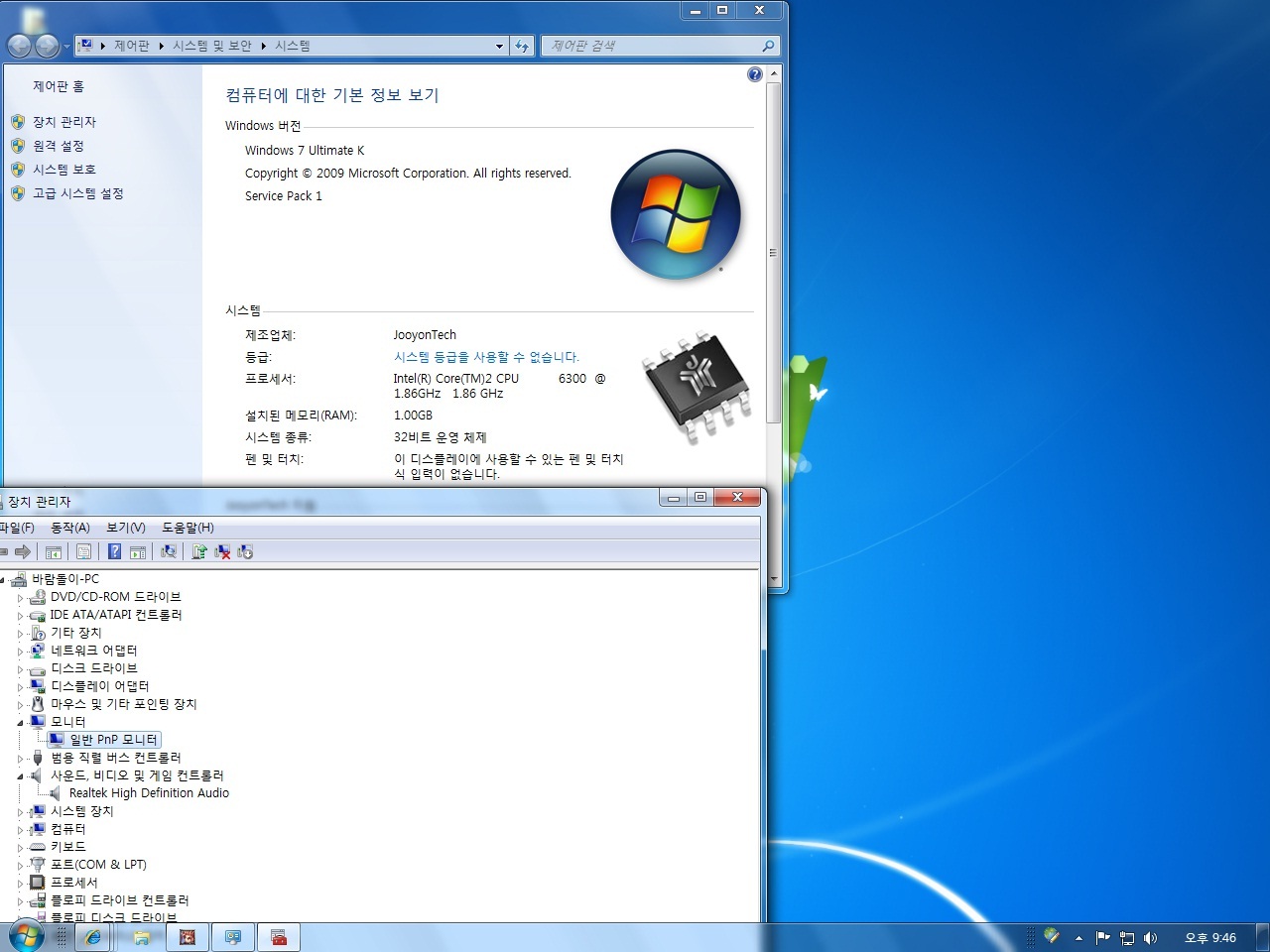Open 고급 시스템 설정 link
This screenshot has height=952, width=1270.
(78, 193)
